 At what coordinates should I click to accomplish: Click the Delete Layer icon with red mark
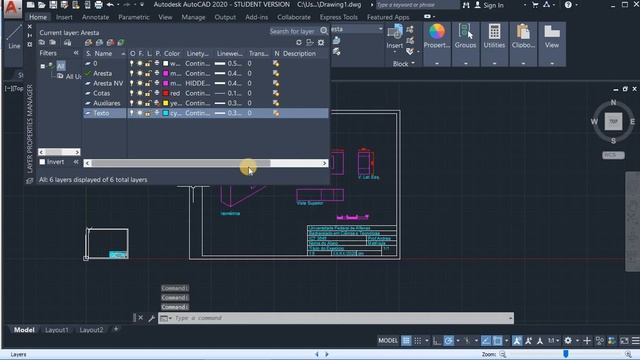(x=110, y=42)
